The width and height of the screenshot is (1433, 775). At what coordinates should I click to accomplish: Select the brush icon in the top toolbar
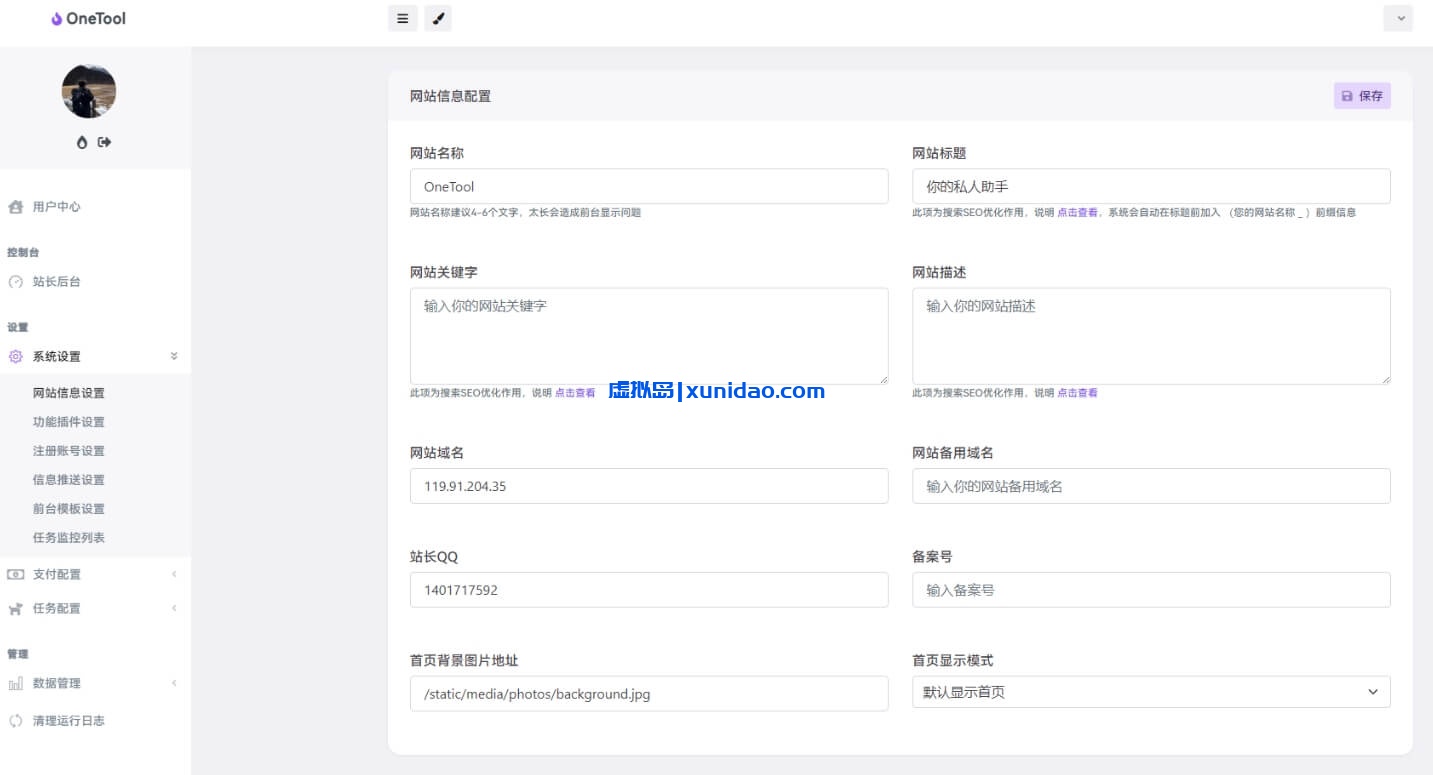pyautogui.click(x=438, y=18)
